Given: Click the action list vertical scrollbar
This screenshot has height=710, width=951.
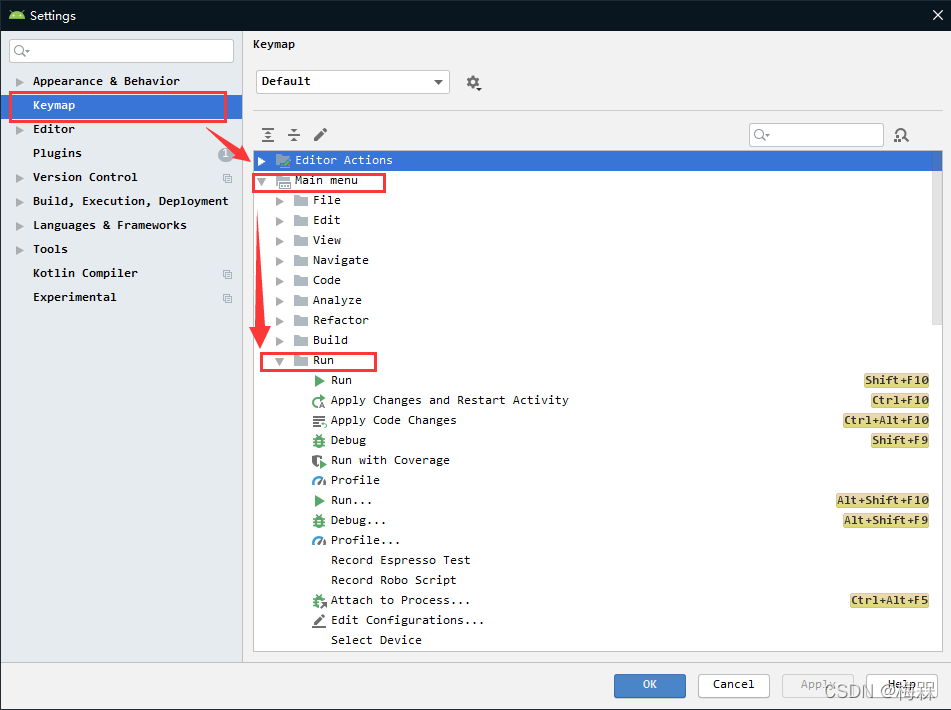Looking at the screenshot, I should 936,238.
